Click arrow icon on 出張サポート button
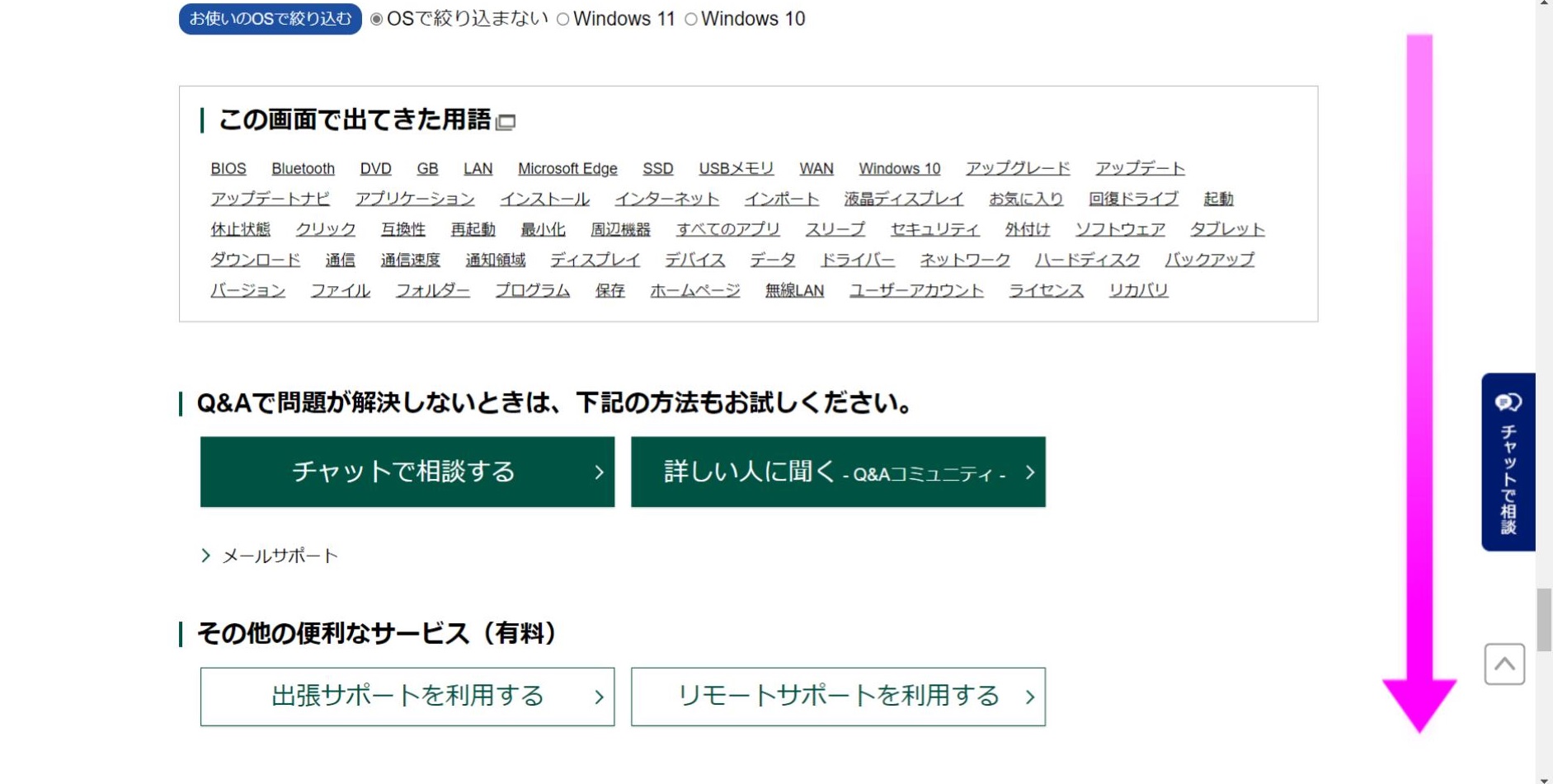 [x=599, y=697]
